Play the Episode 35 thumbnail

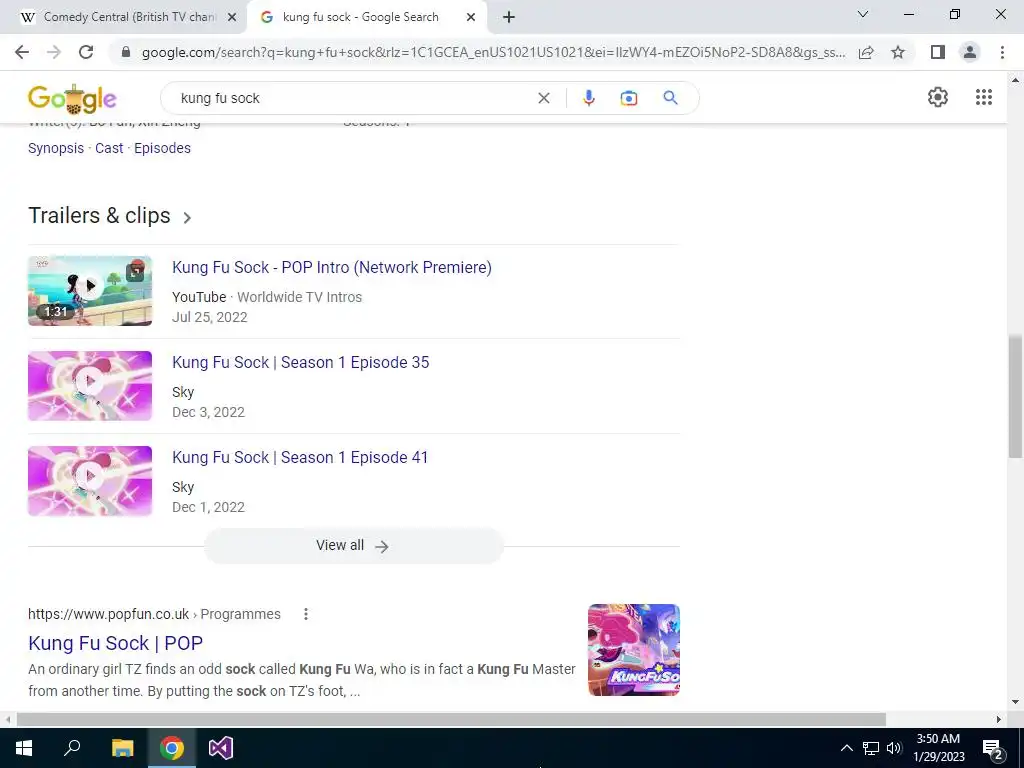[90, 386]
